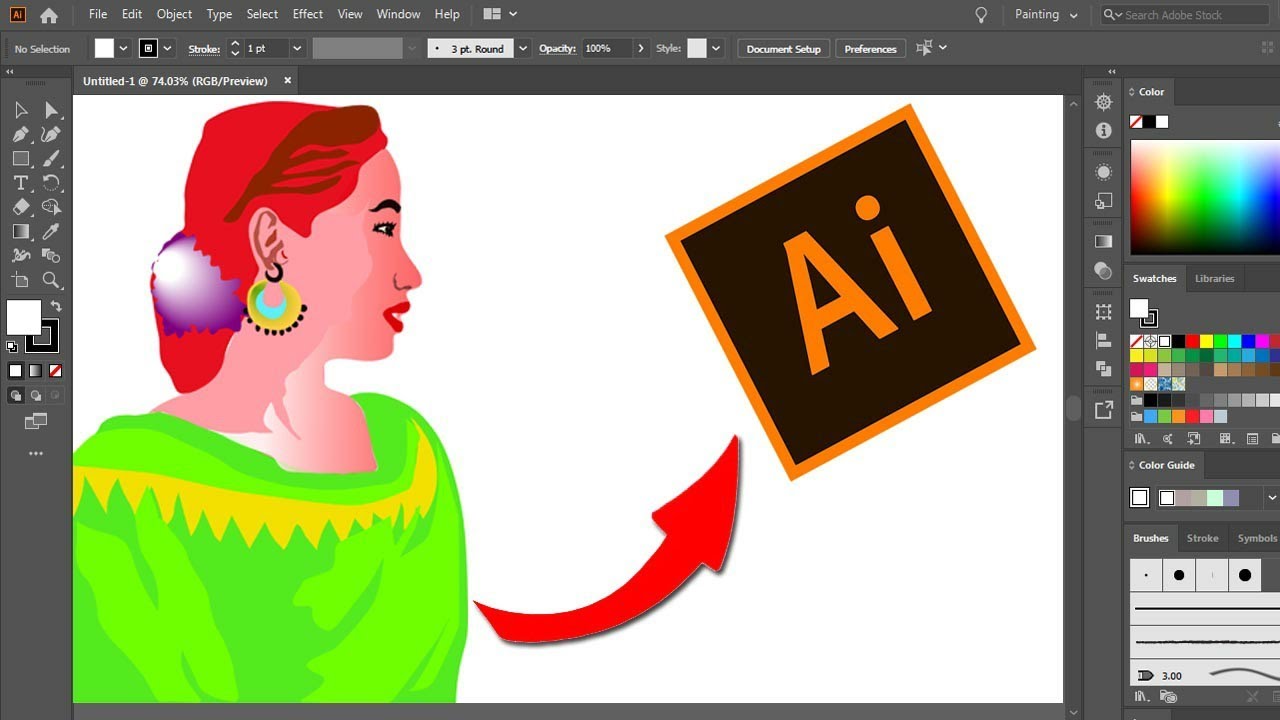Select the Eraser tool
1280x720 pixels.
tap(21, 207)
